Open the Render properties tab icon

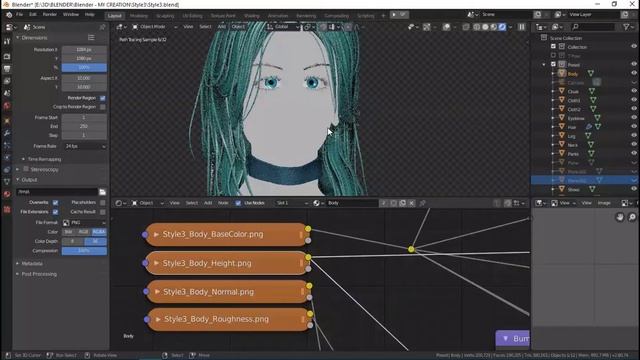(x=7, y=56)
